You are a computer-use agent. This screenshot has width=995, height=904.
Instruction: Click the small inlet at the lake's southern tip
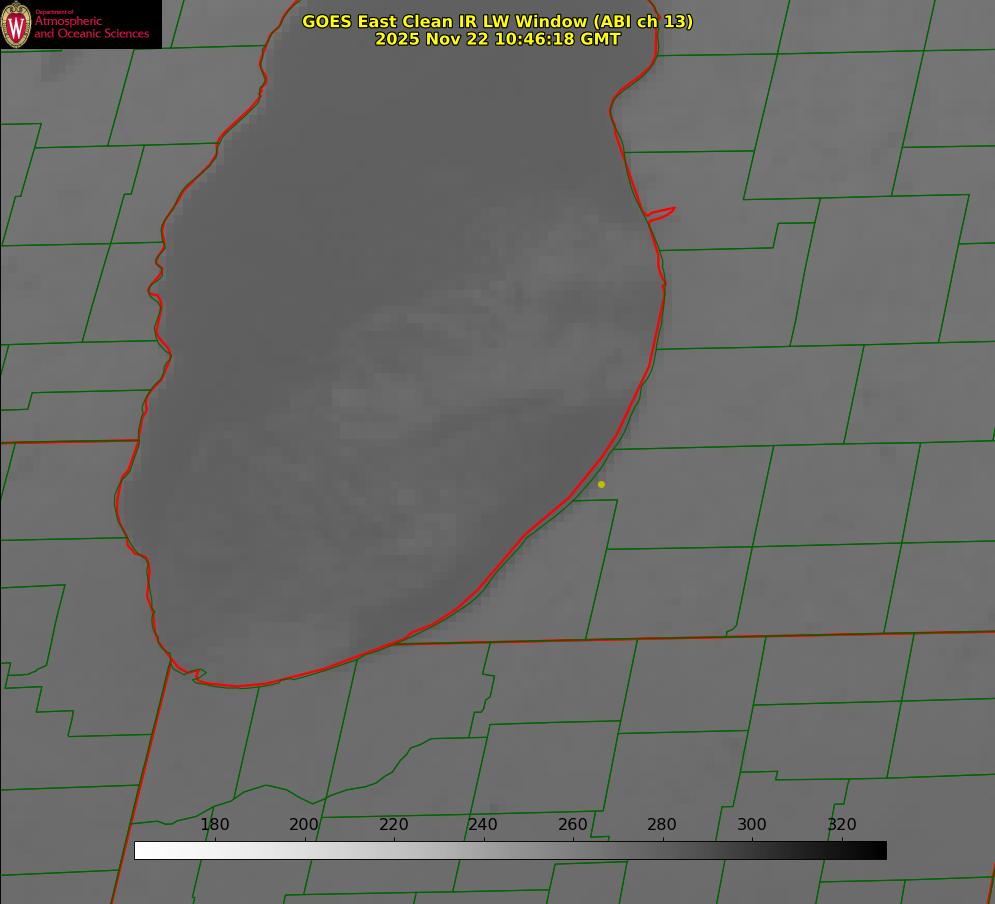click(x=198, y=675)
